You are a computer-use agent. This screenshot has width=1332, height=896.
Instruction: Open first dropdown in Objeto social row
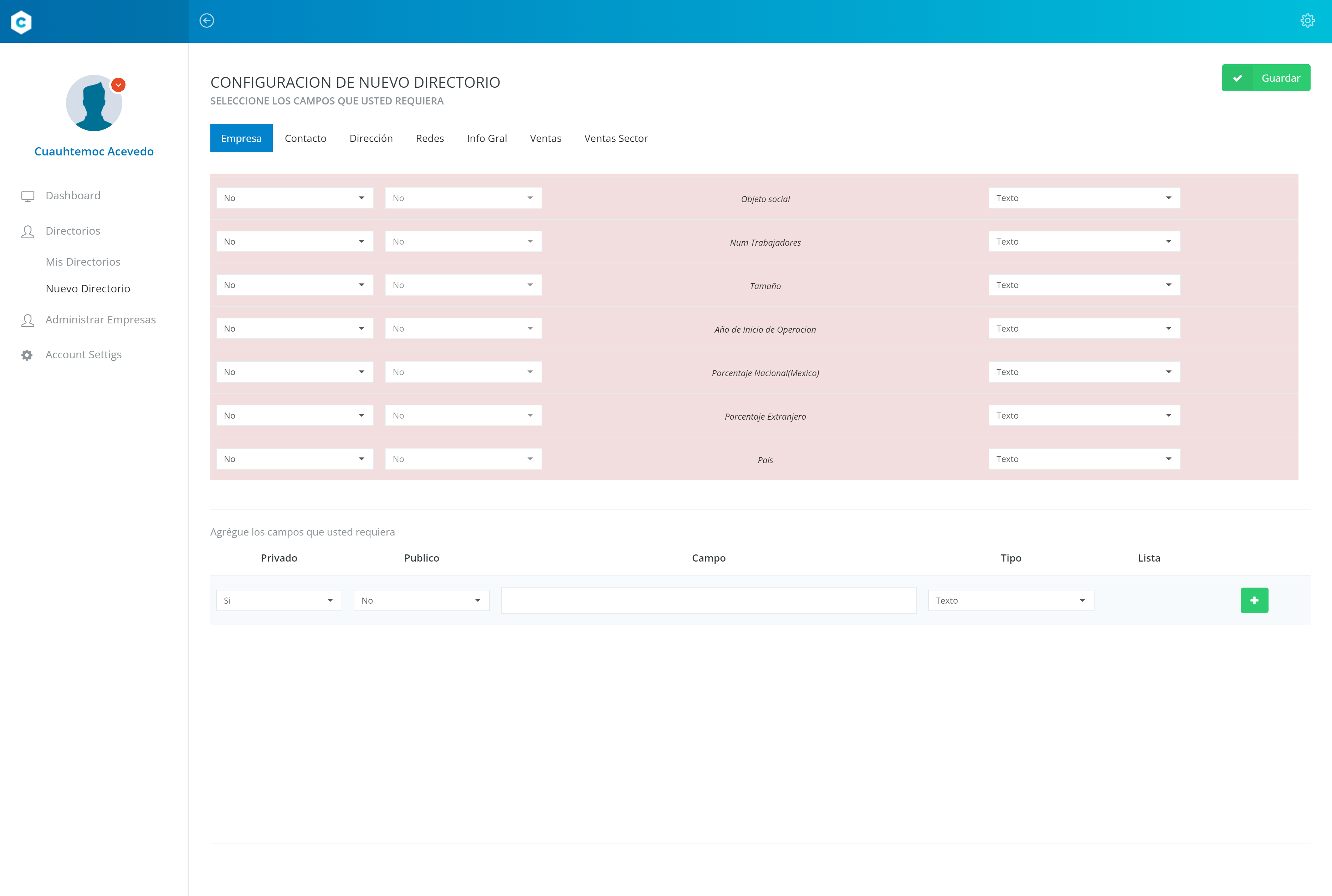pyautogui.click(x=294, y=198)
